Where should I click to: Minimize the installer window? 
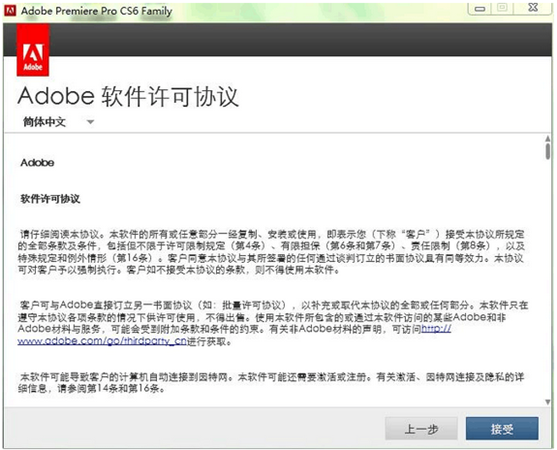pyautogui.click(x=480, y=9)
